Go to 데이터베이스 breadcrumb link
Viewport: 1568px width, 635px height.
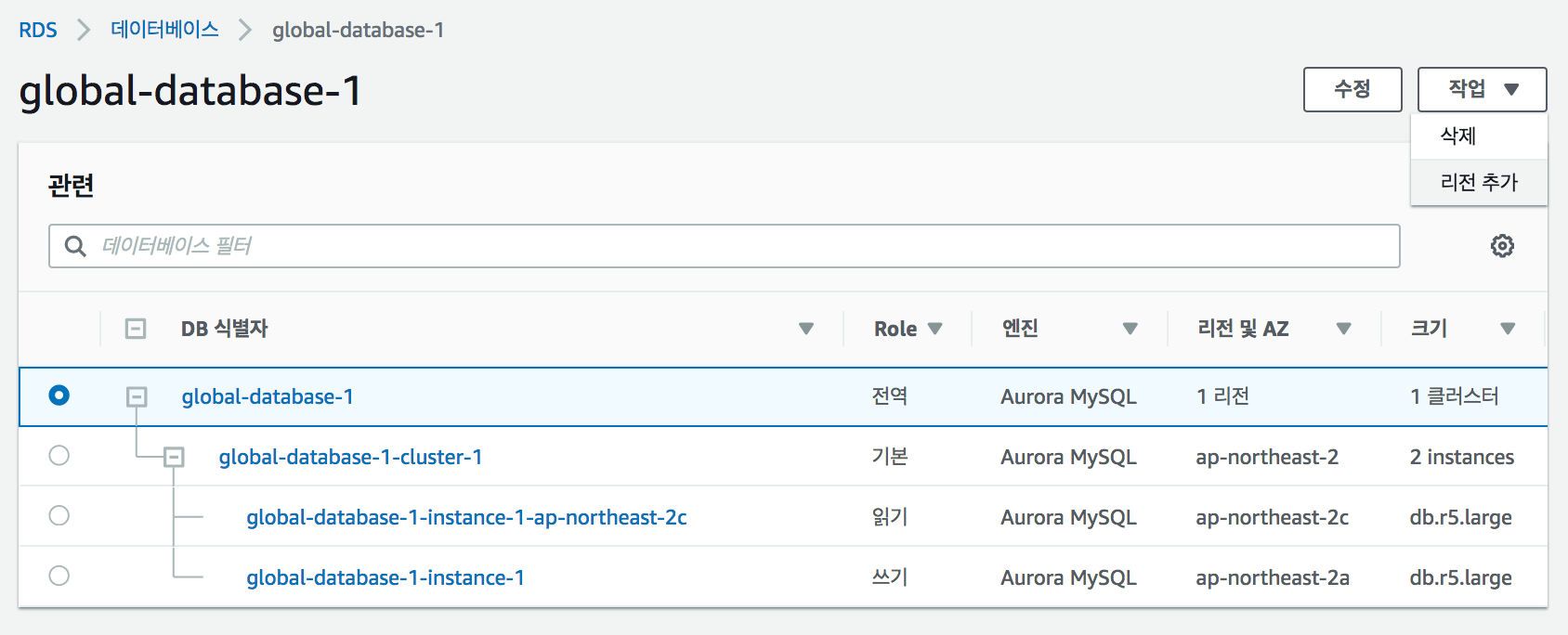(164, 30)
